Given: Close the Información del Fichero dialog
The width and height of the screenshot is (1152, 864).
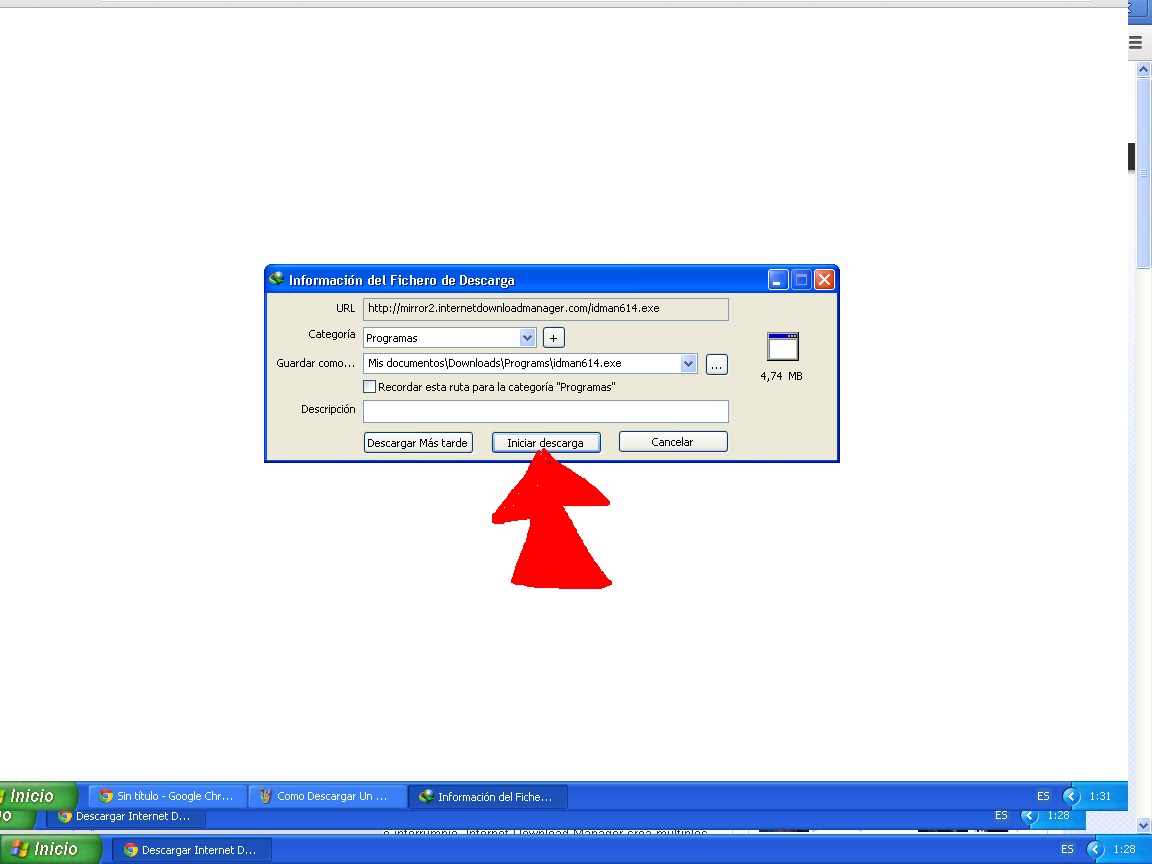Looking at the screenshot, I should click(825, 280).
